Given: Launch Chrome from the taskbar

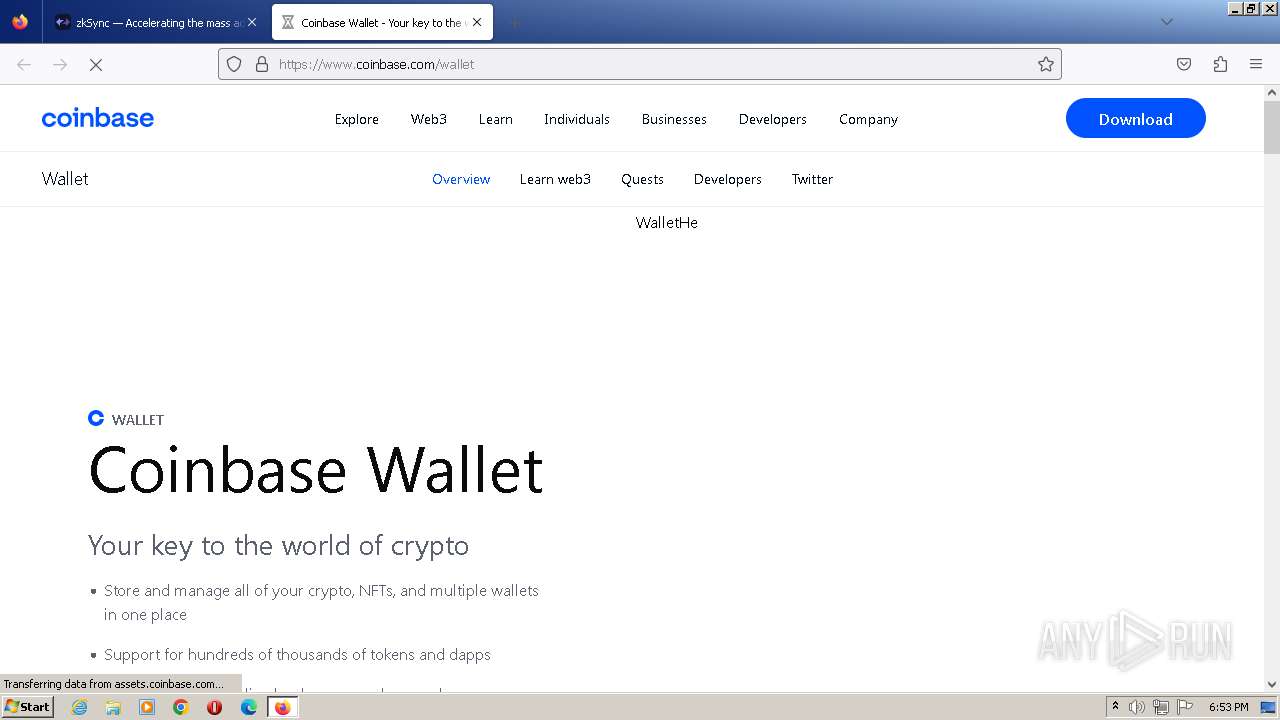Looking at the screenshot, I should [x=181, y=707].
